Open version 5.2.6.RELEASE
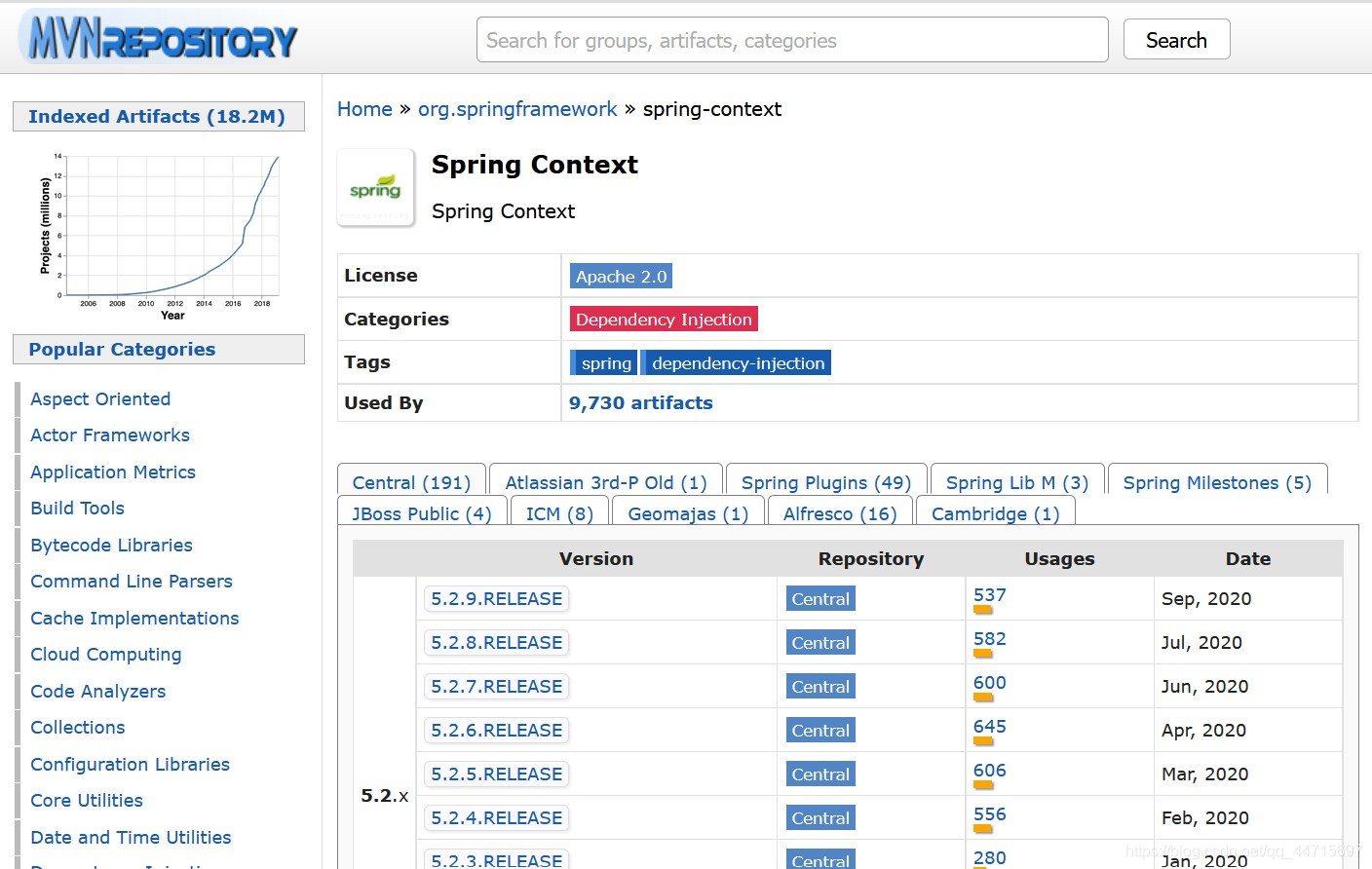Image resolution: width=1372 pixels, height=869 pixels. 497,731
